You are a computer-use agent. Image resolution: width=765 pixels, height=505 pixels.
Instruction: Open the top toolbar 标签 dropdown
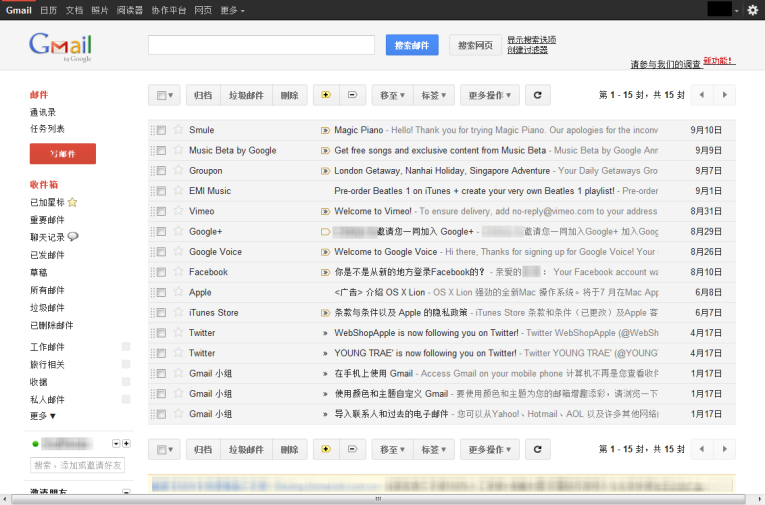click(434, 95)
